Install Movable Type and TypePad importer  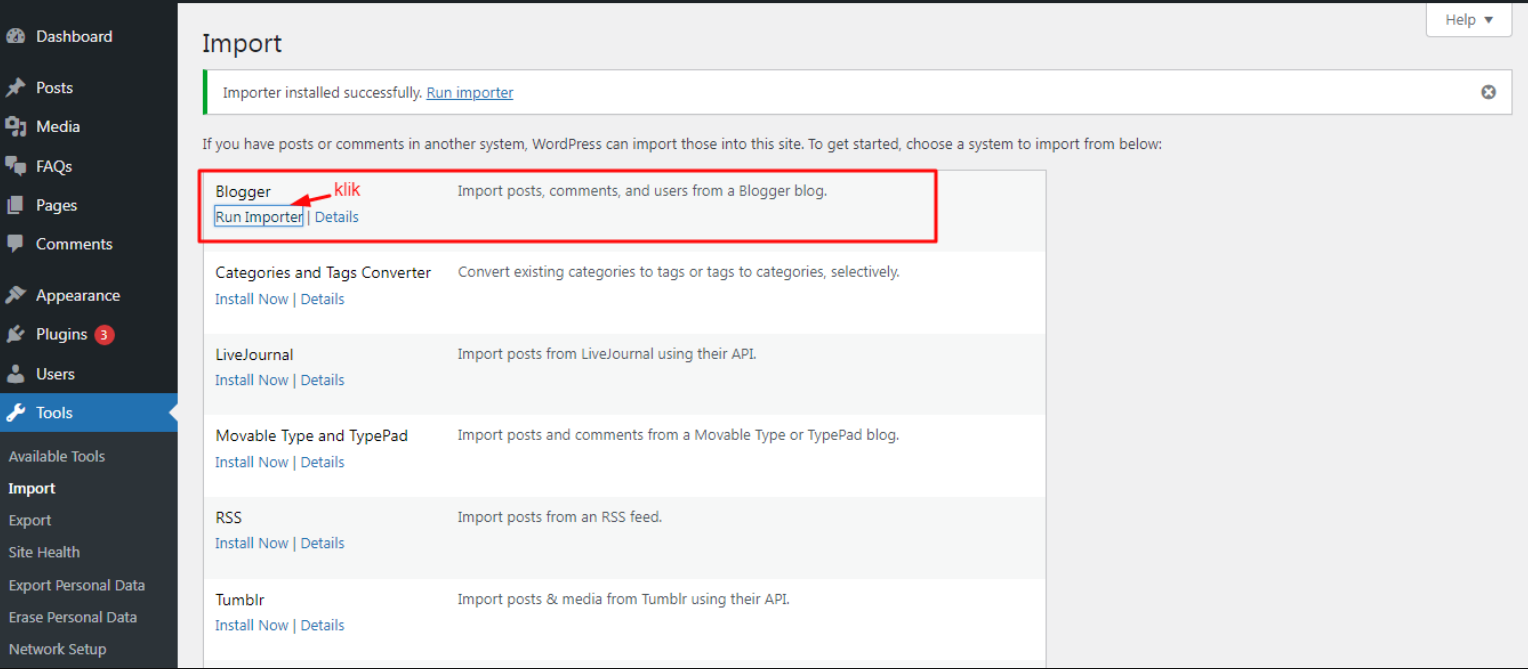(x=252, y=462)
